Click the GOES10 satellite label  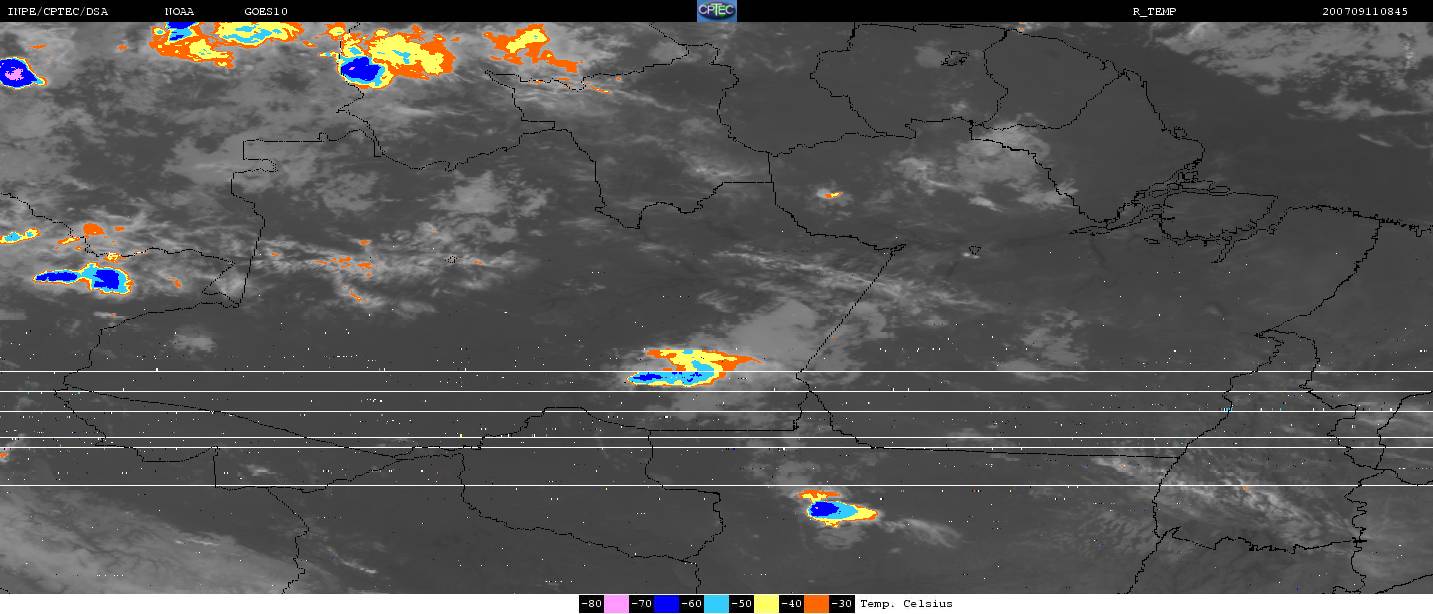265,11
